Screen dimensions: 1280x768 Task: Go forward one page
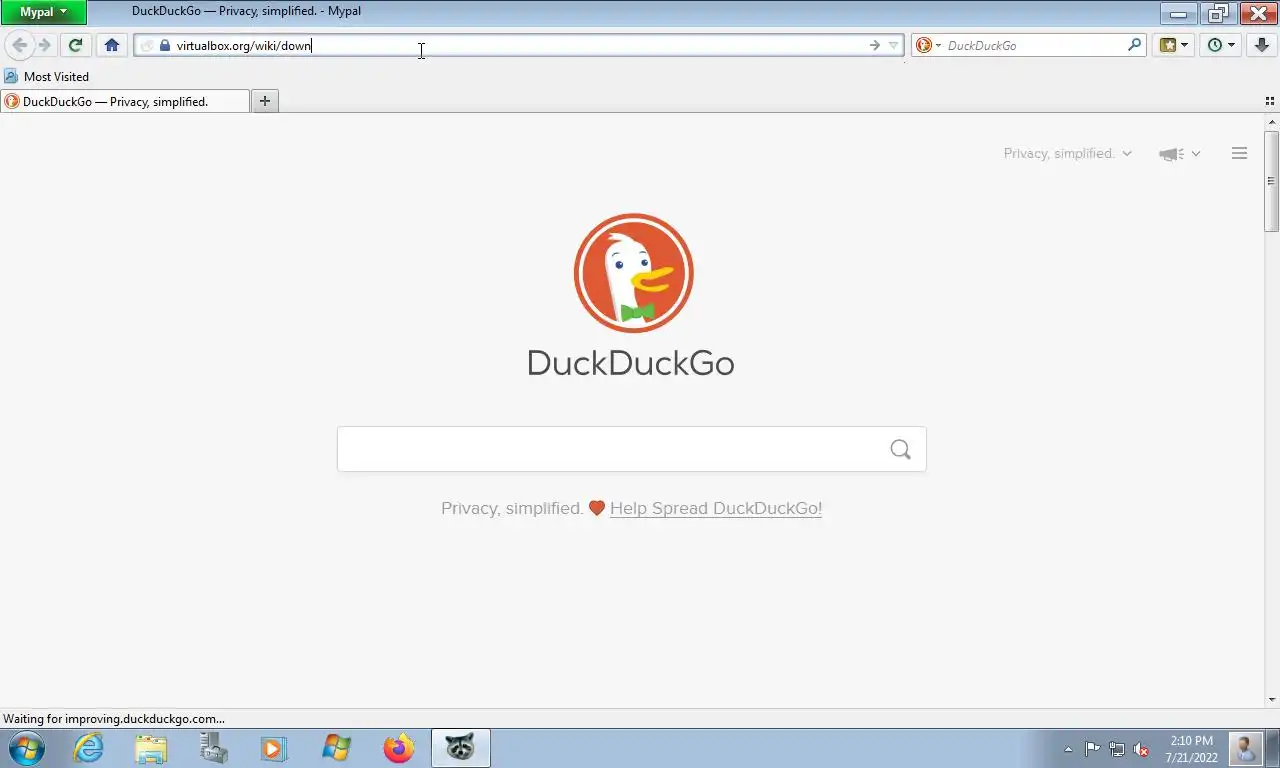[x=44, y=45]
